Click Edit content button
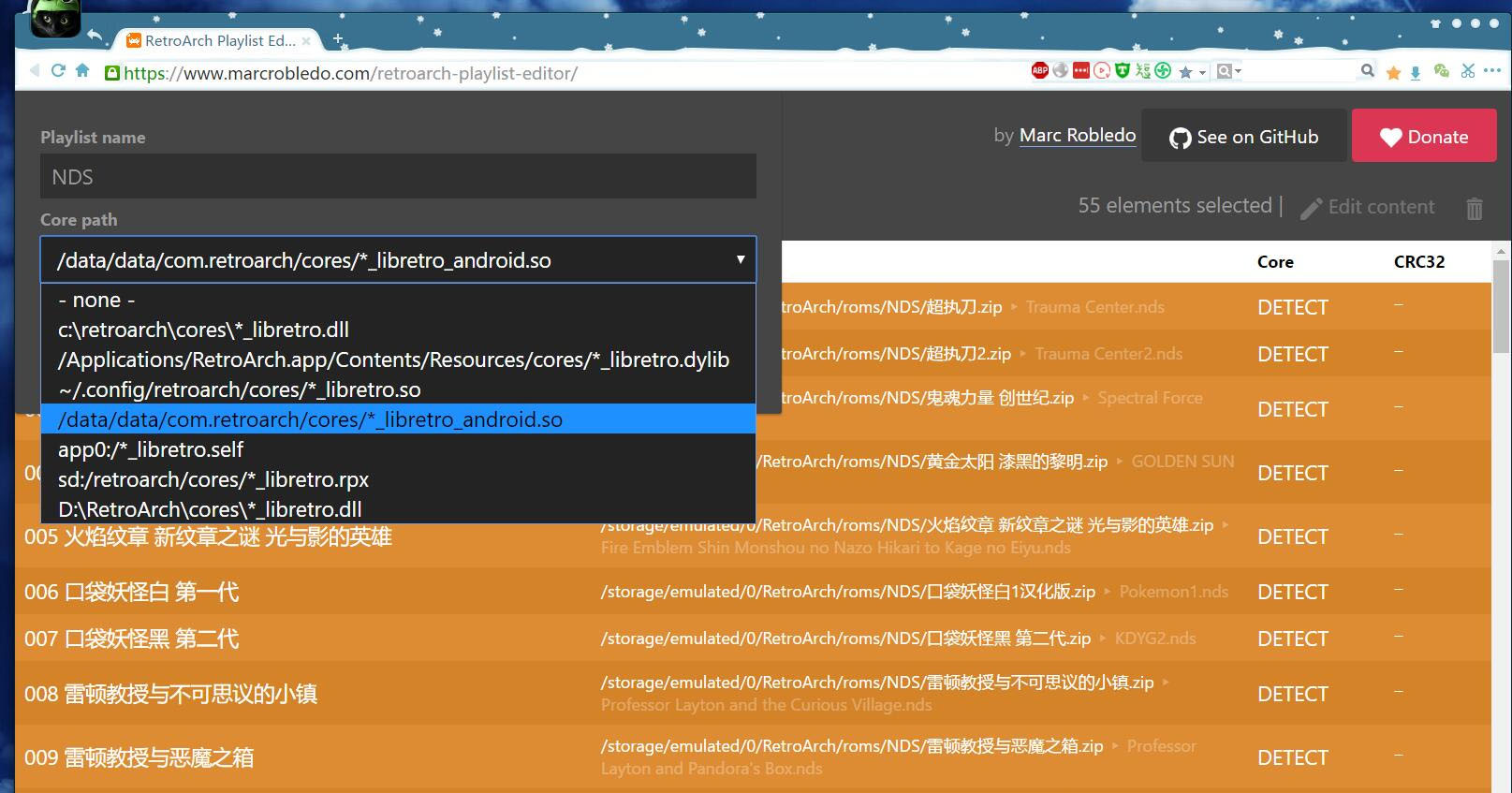This screenshot has width=1512, height=793. coord(1368,207)
